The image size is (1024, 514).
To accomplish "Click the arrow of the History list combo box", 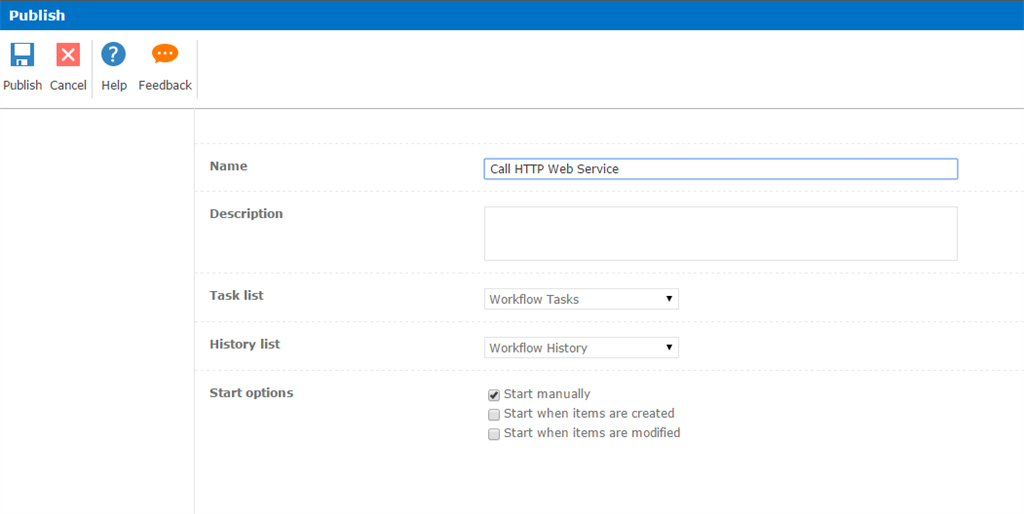I will pos(669,348).
